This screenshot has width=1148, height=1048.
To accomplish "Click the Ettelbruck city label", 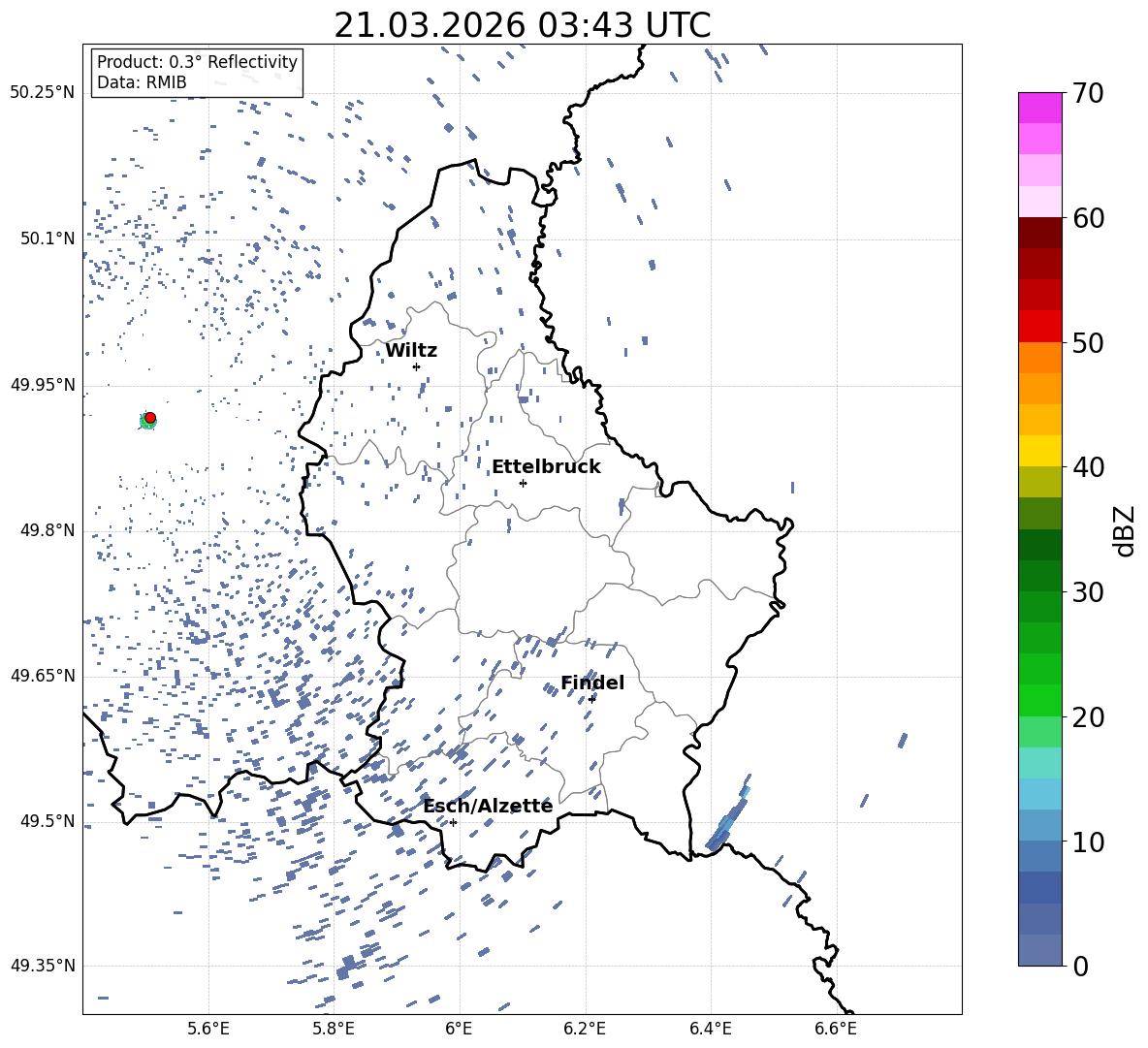I will [x=546, y=467].
